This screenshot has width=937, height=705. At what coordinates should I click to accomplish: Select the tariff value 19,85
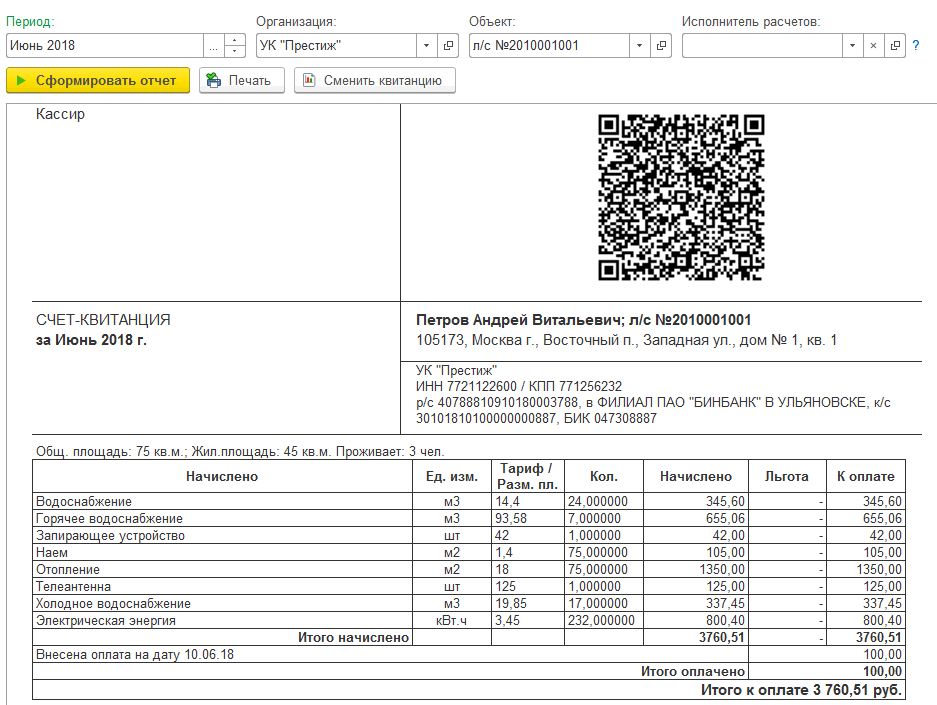[x=511, y=604]
